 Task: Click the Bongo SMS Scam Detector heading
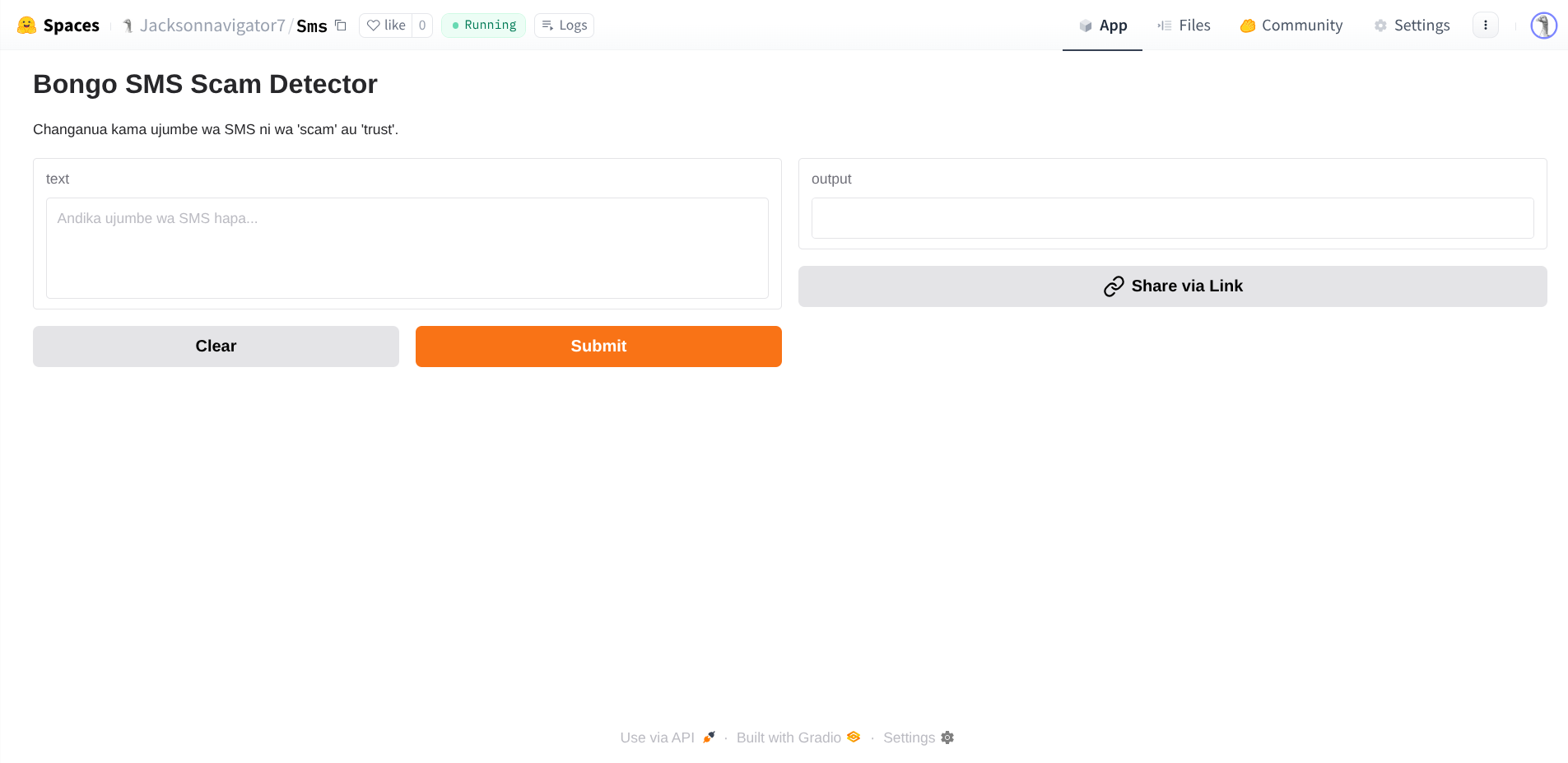point(205,84)
